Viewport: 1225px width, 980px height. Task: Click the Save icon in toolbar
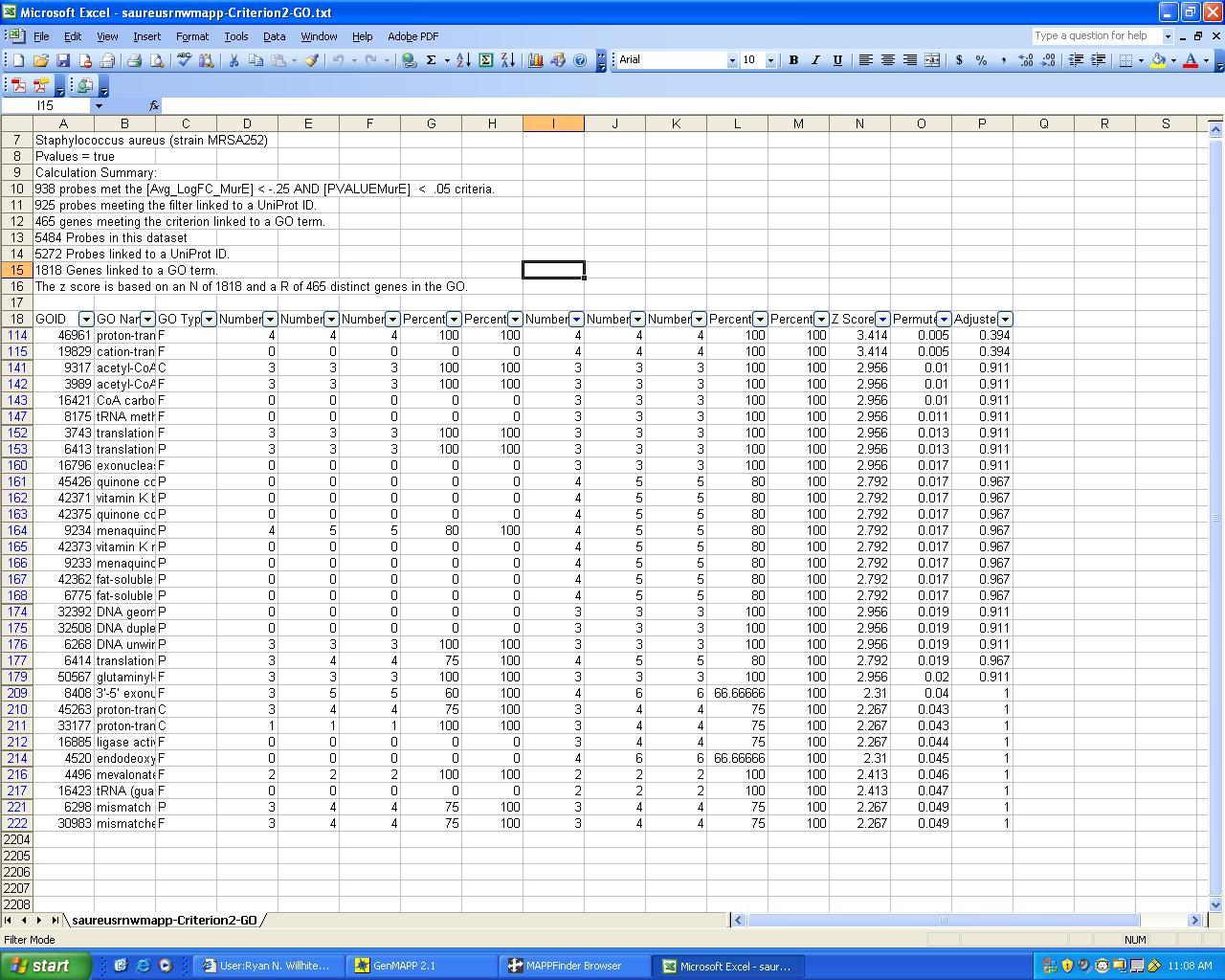tap(63, 60)
